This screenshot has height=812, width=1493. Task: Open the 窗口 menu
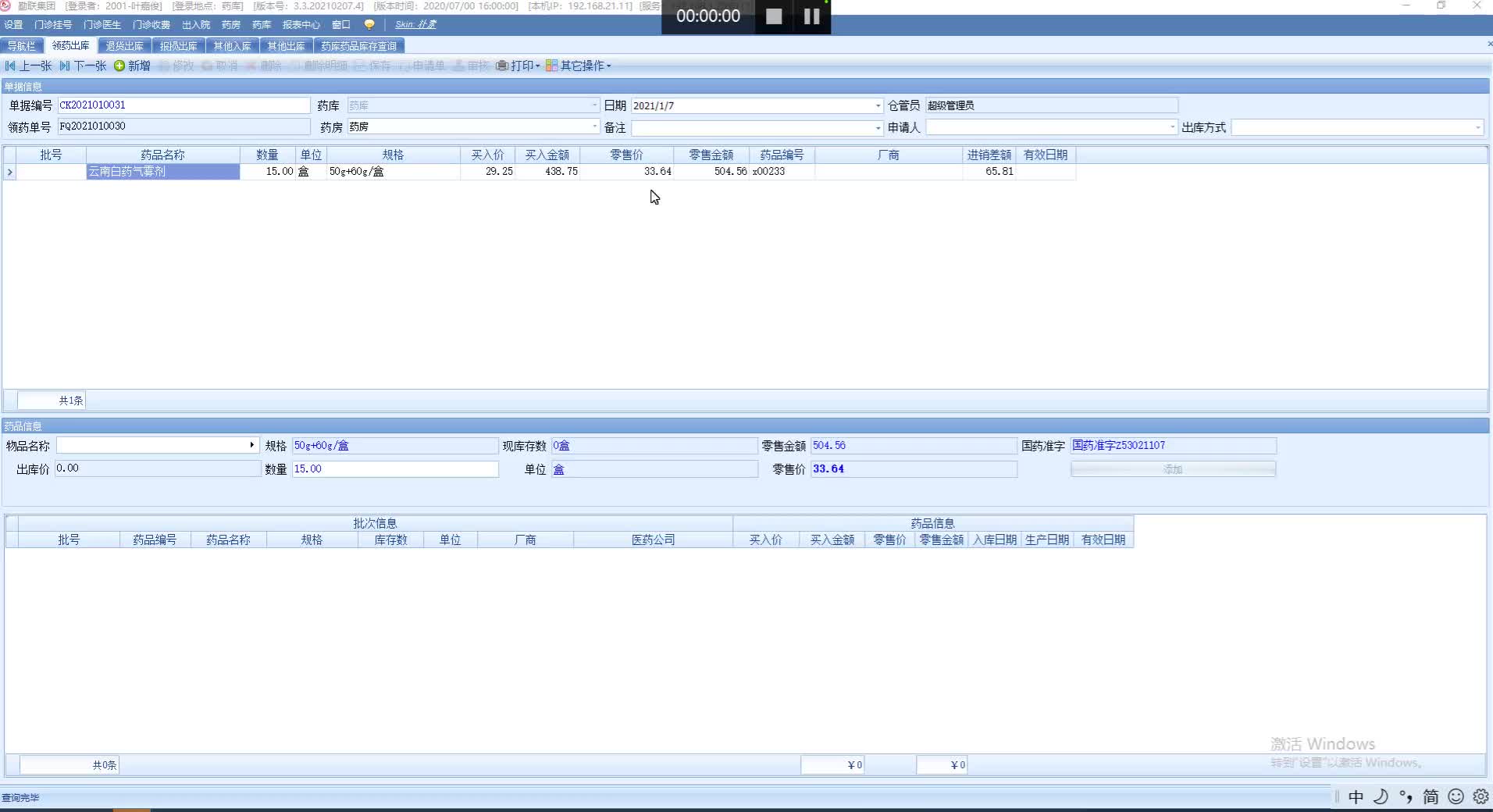(341, 25)
